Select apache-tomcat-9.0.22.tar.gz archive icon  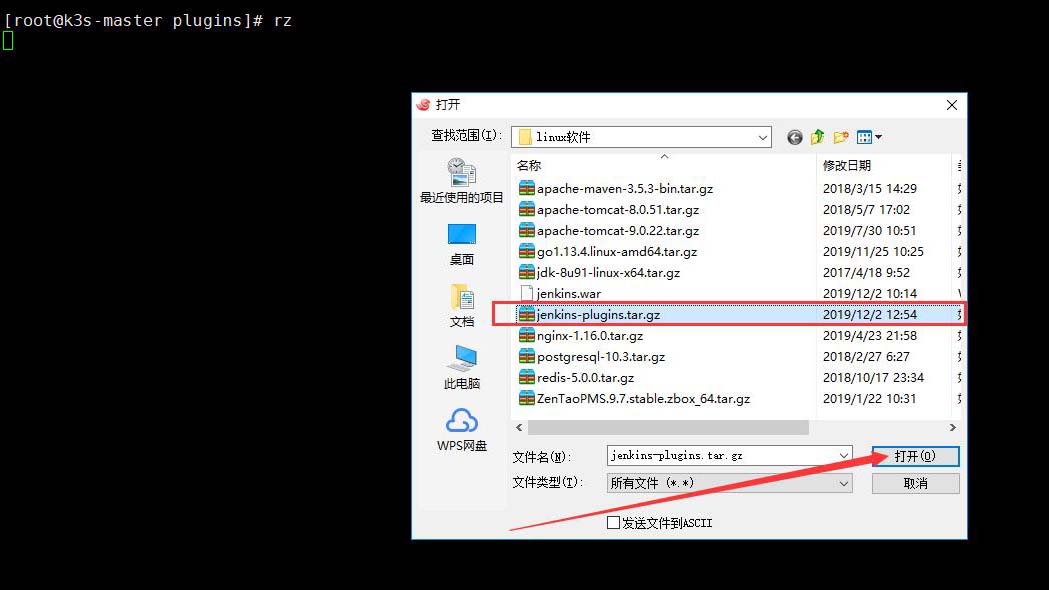(x=527, y=230)
